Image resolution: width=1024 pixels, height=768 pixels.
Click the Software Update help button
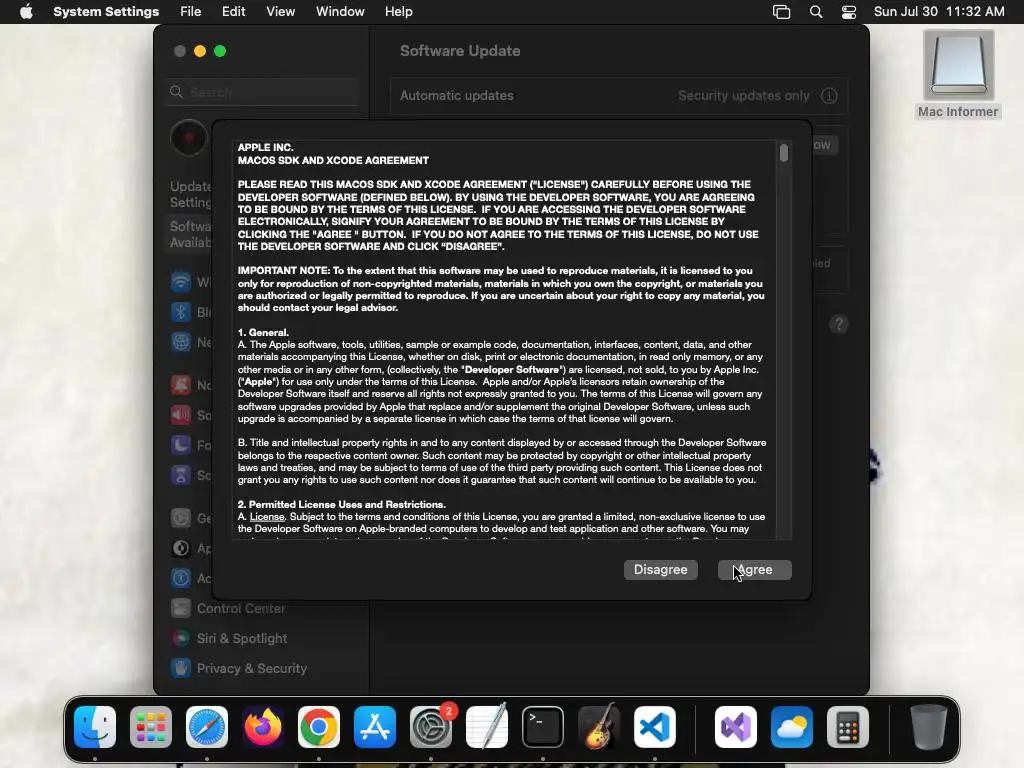pos(839,324)
